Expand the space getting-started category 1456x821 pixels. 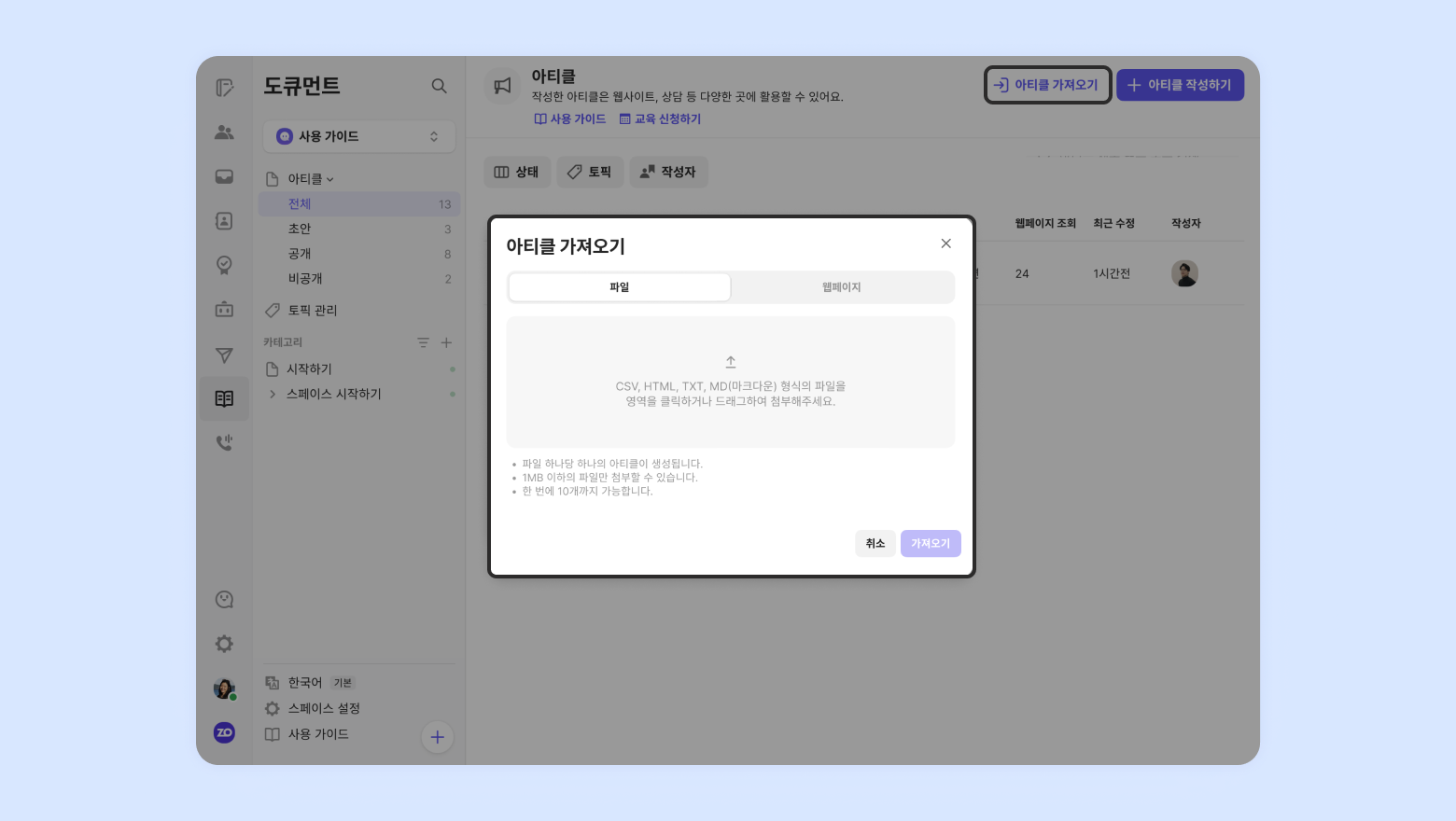click(273, 394)
